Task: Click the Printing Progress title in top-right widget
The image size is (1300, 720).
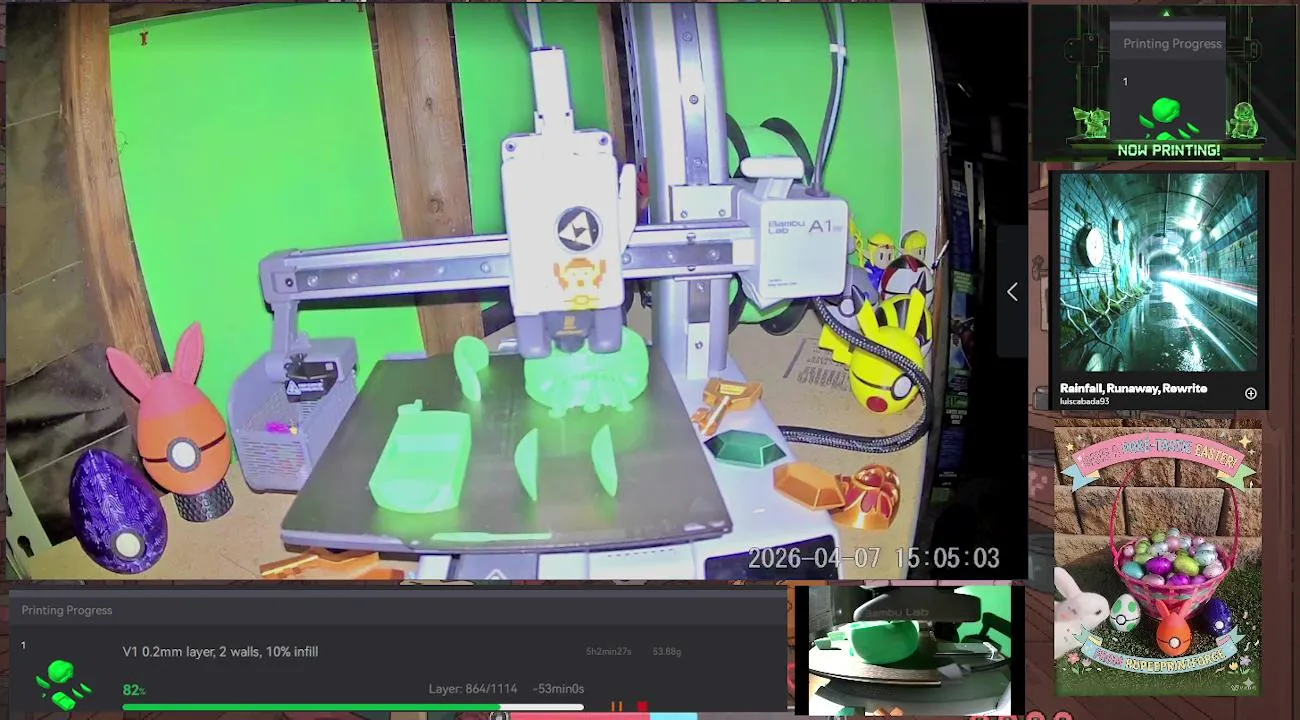Action: click(x=1172, y=44)
